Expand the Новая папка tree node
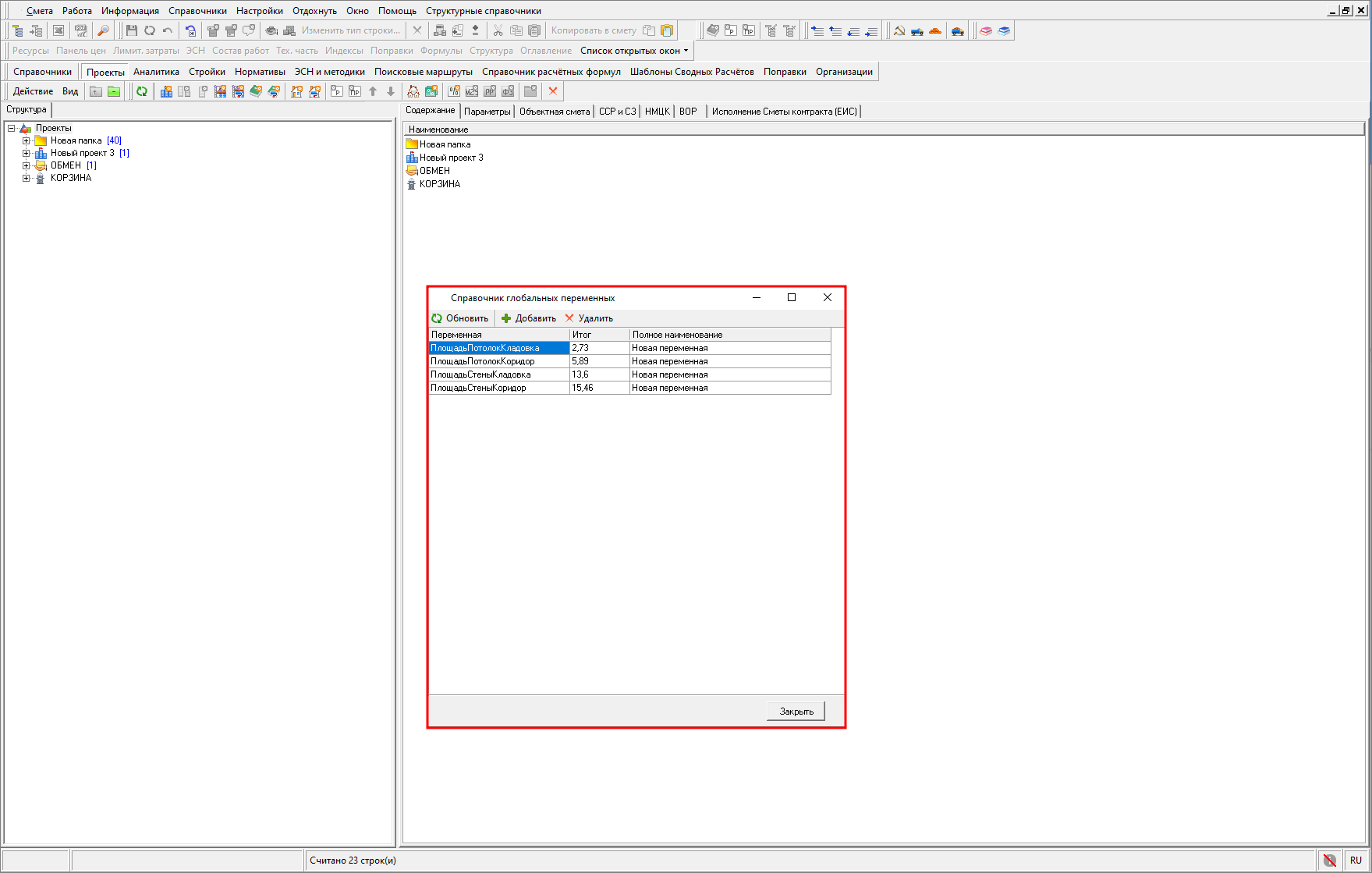 click(26, 140)
